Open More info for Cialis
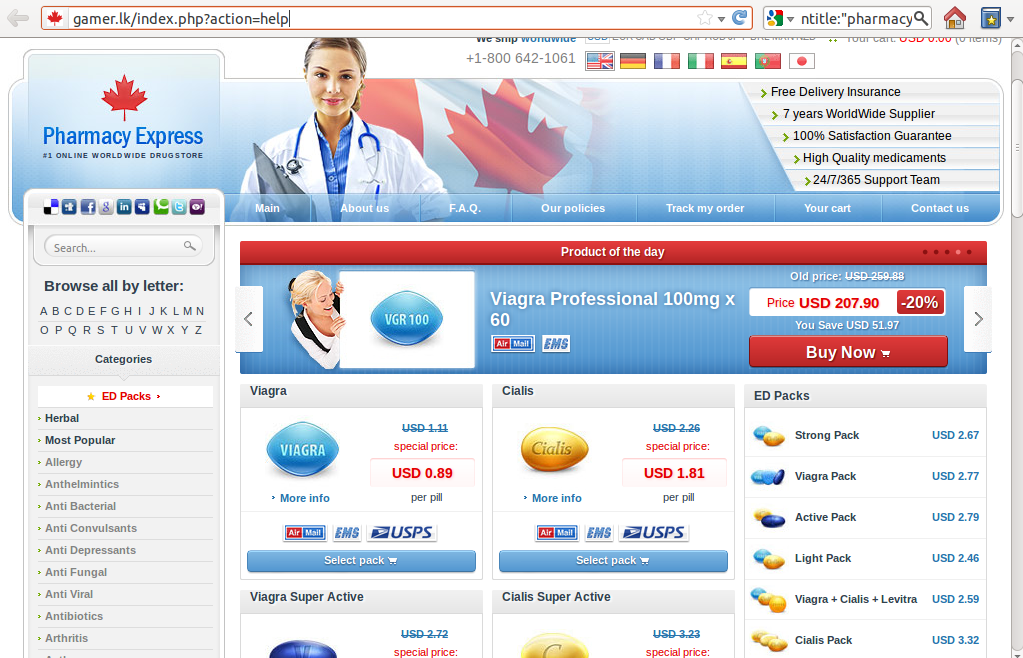 [x=557, y=498]
